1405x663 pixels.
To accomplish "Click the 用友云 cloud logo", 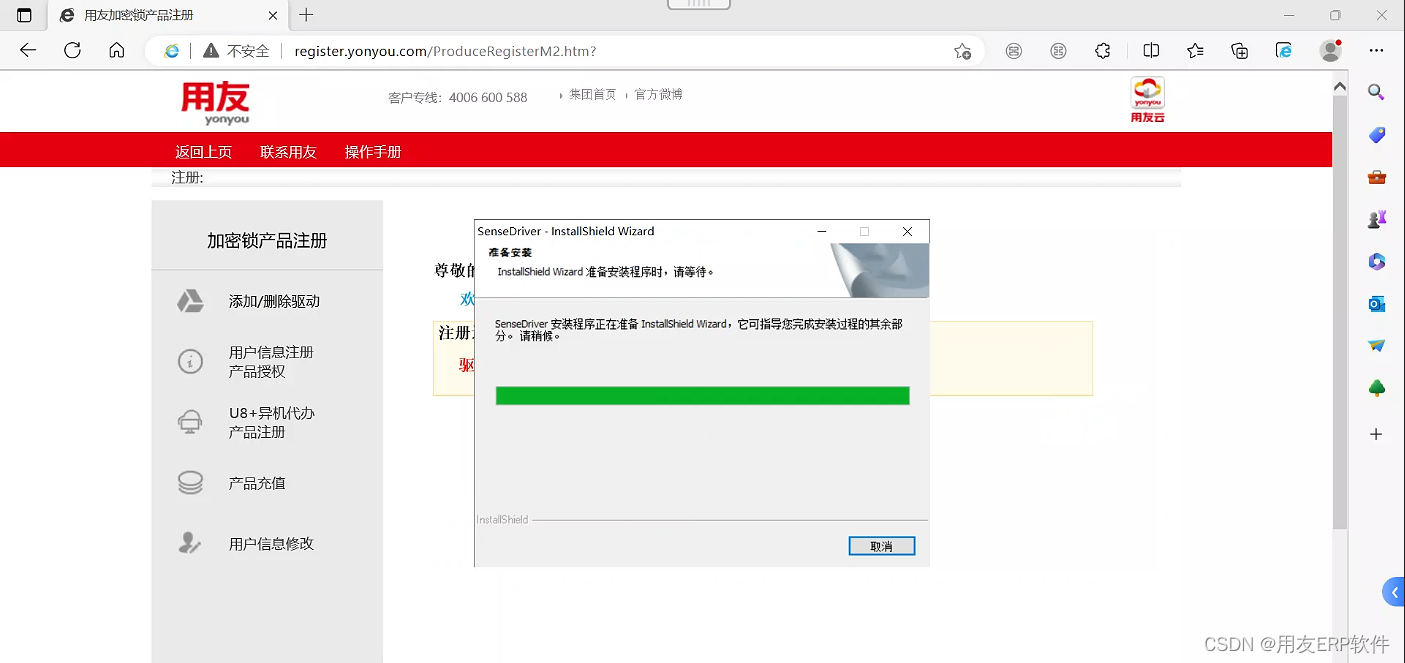I will tap(1148, 100).
